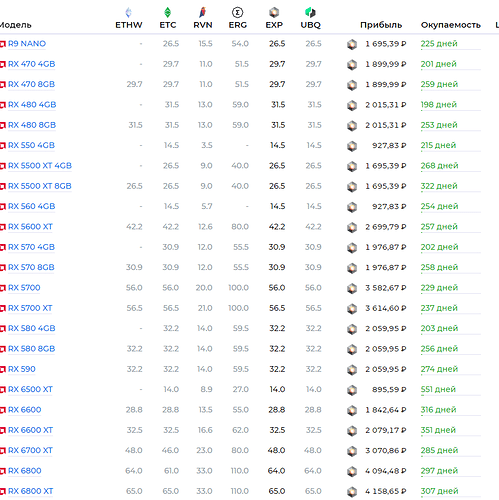The height and width of the screenshot is (500, 499).
Task: Click the ETHW coin icon in header
Action: (x=129, y=13)
